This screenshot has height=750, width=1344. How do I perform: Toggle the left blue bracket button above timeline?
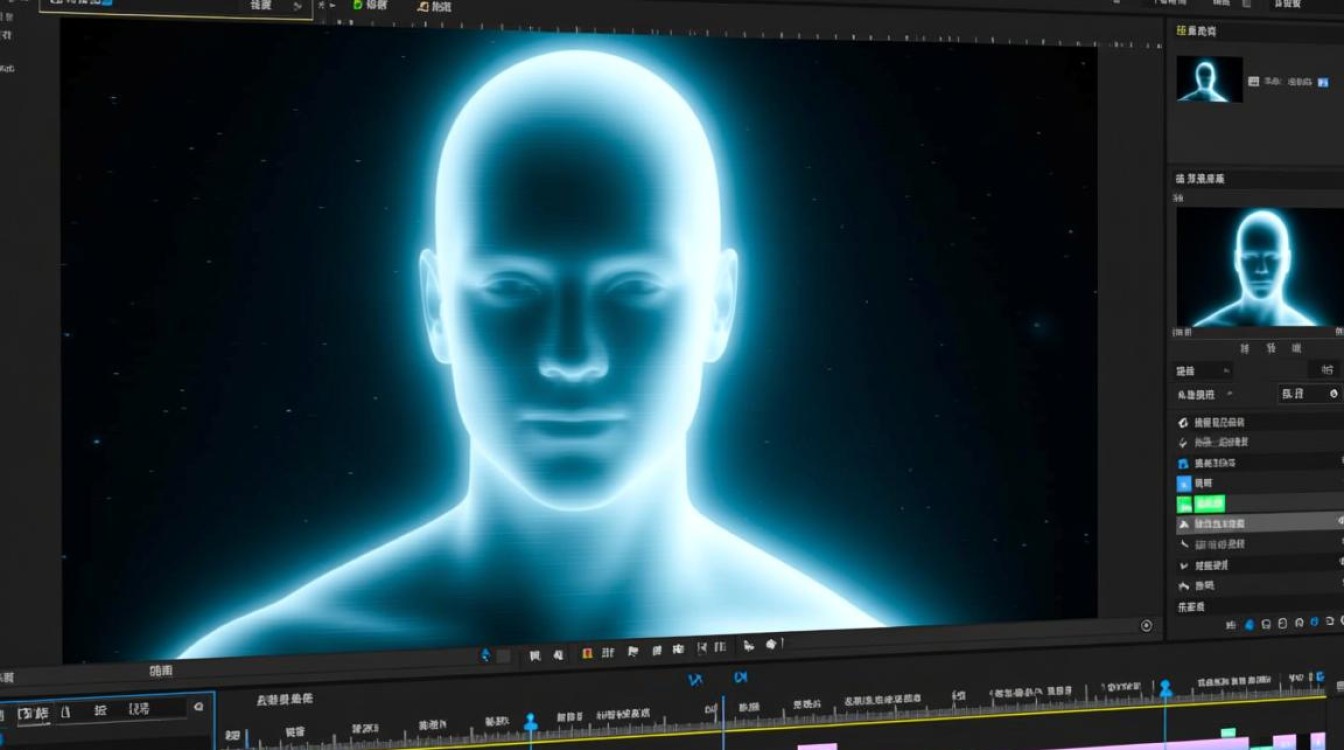pyautogui.click(x=695, y=679)
